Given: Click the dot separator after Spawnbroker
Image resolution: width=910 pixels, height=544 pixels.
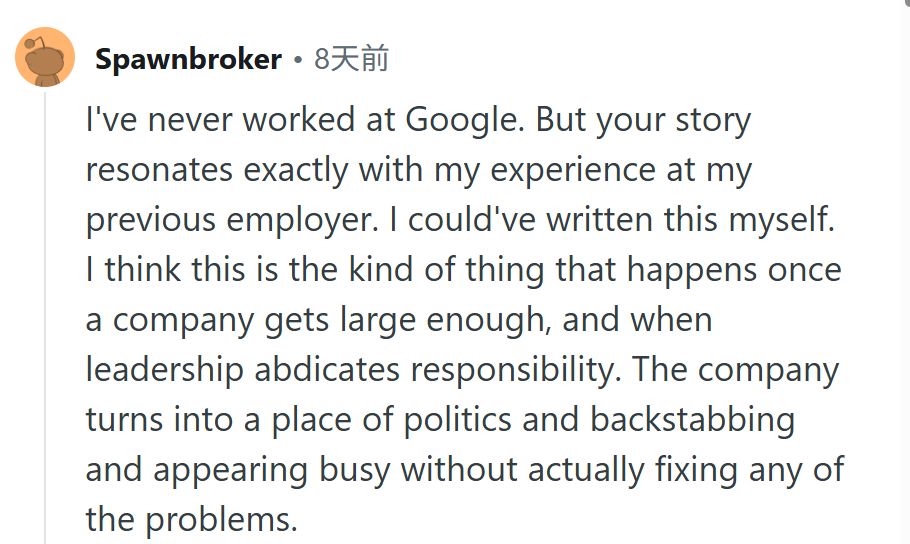Looking at the screenshot, I should coord(298,60).
